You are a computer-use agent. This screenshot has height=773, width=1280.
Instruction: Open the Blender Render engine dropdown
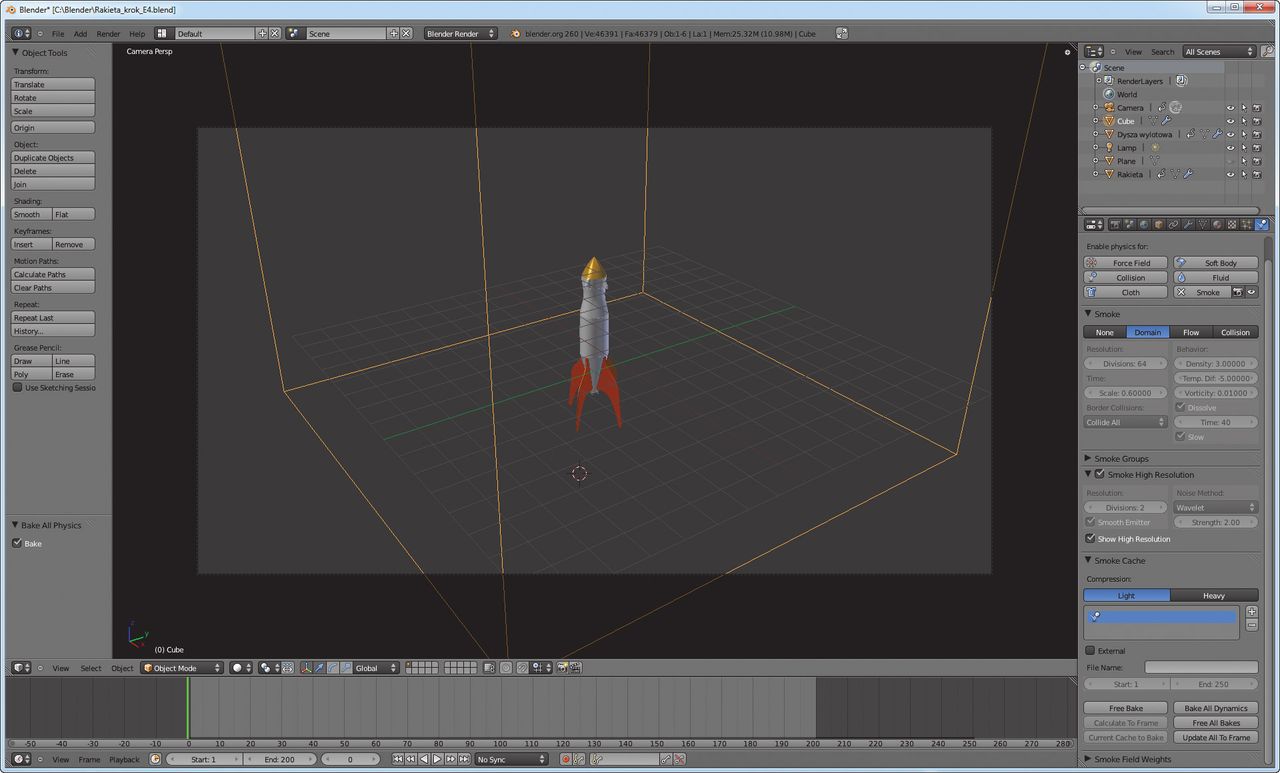pyautogui.click(x=461, y=33)
